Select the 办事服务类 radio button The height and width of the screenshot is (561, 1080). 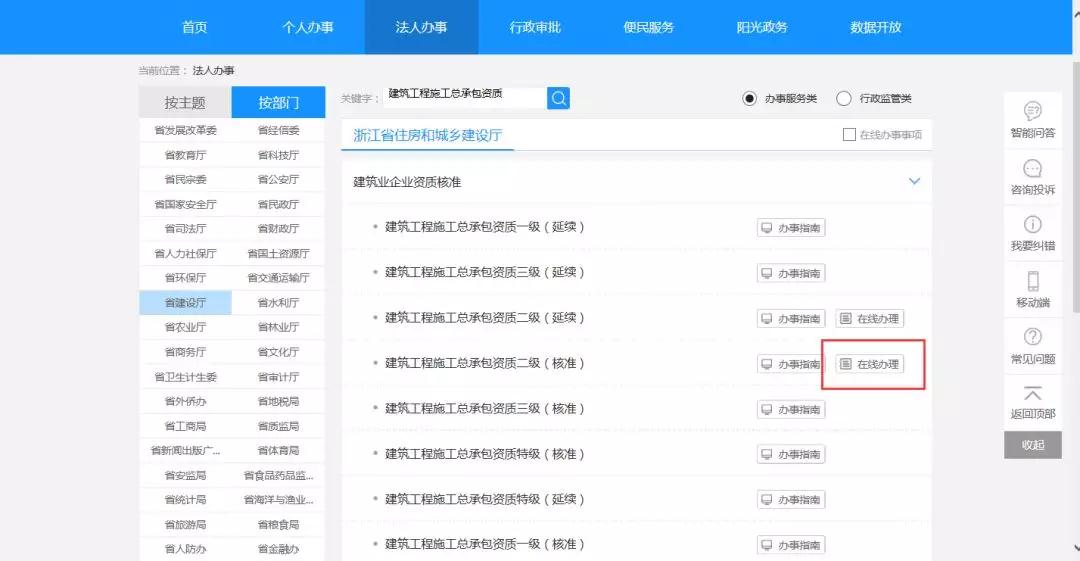pyautogui.click(x=750, y=98)
